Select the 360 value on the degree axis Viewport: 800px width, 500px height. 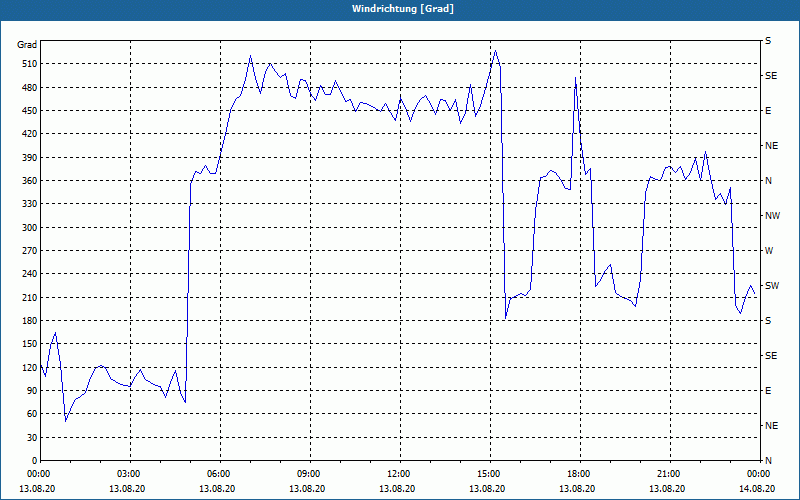click(30, 181)
